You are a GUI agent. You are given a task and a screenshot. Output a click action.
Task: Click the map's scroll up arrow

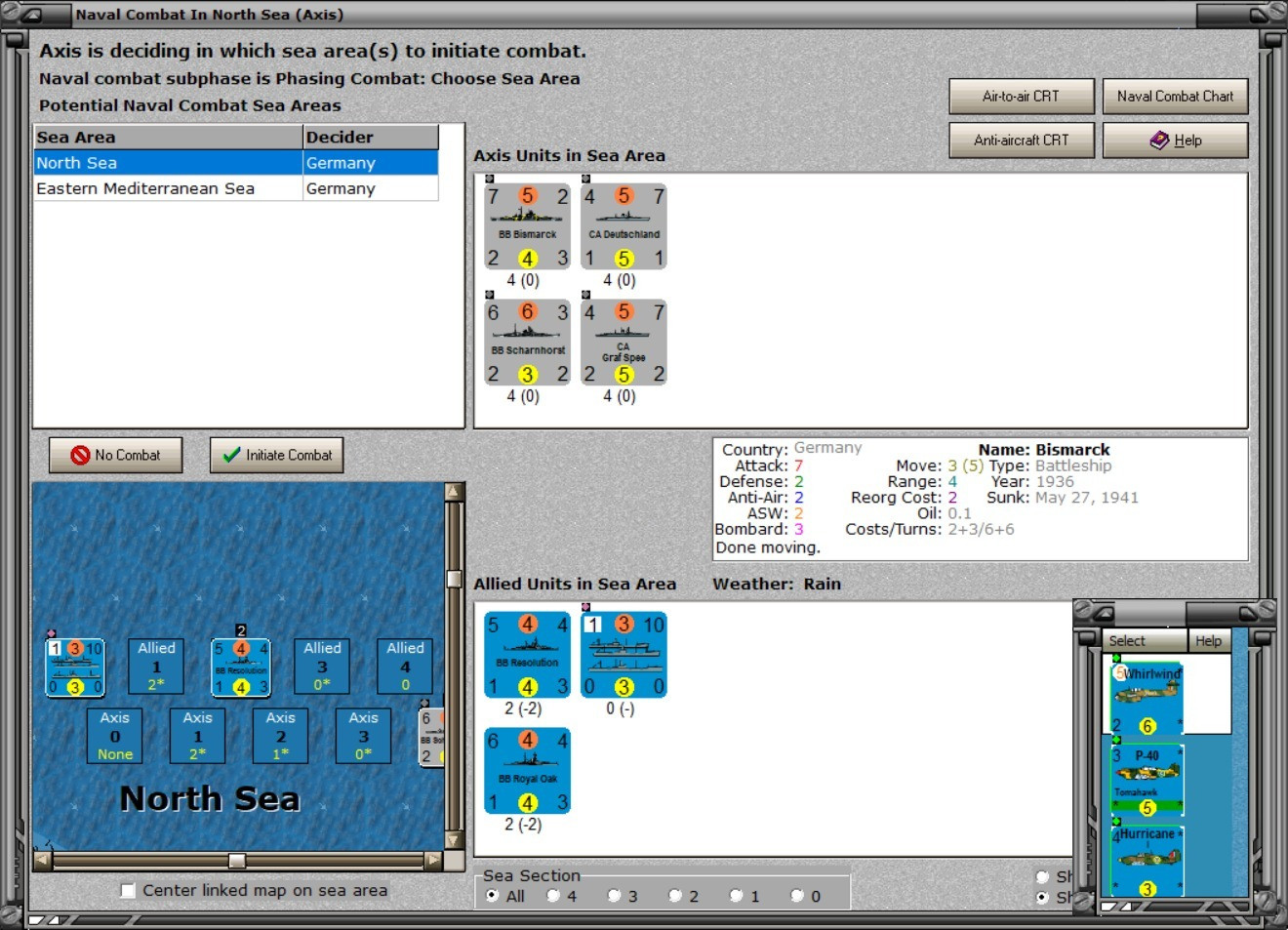pyautogui.click(x=454, y=492)
